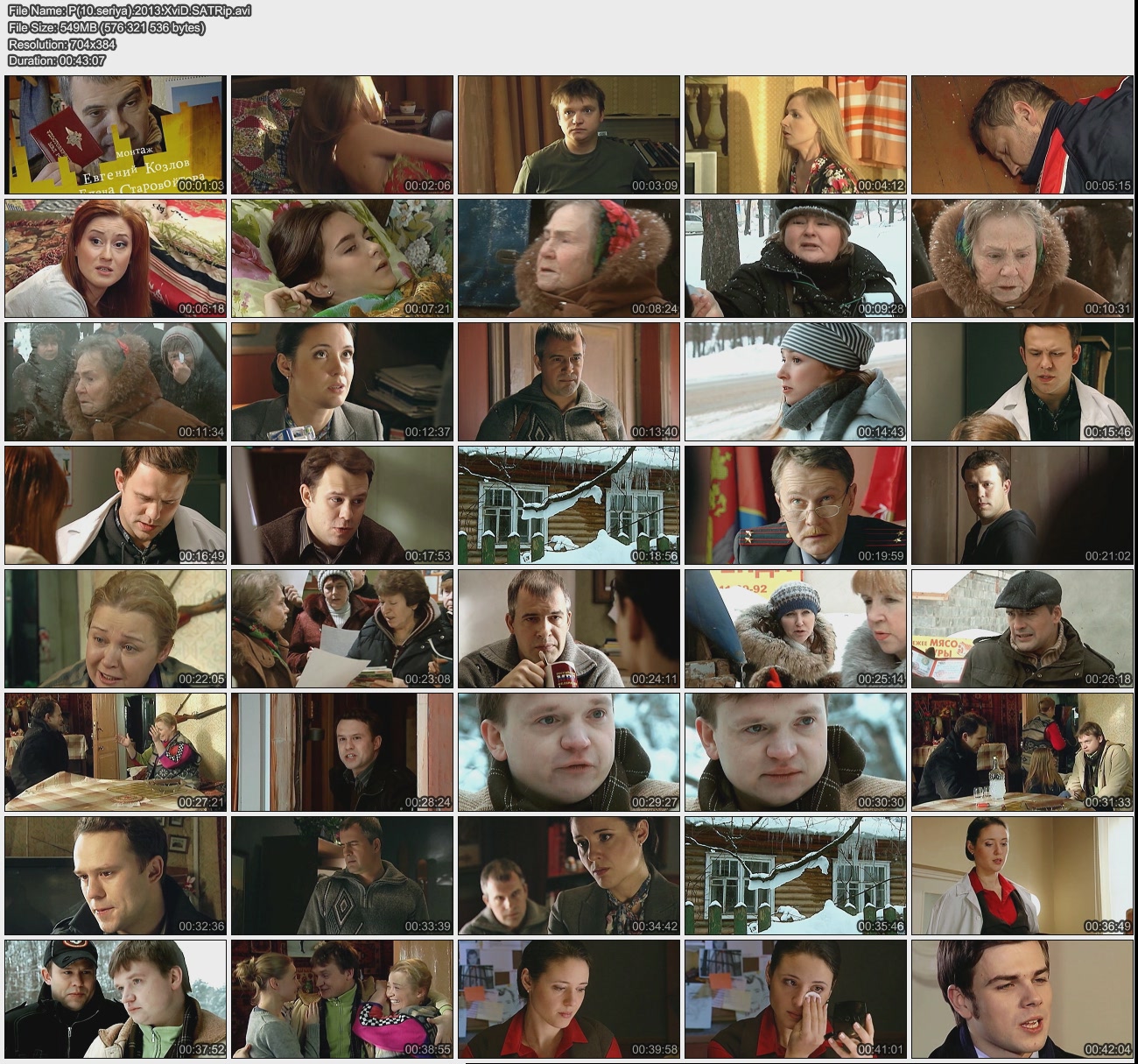Open the log house frame at 00:18:56
The height and width of the screenshot is (1064, 1138).
[x=569, y=505]
